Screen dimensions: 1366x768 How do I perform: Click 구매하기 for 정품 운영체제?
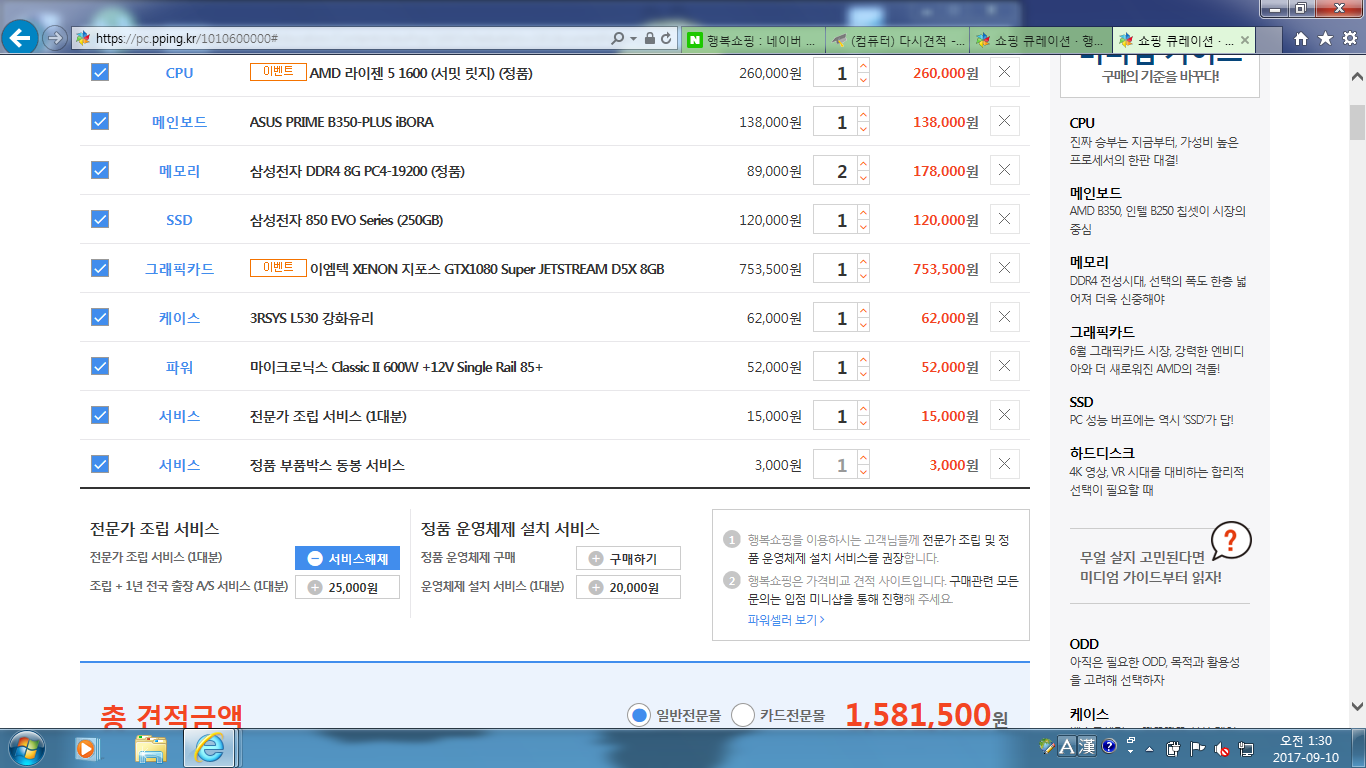click(x=628, y=558)
